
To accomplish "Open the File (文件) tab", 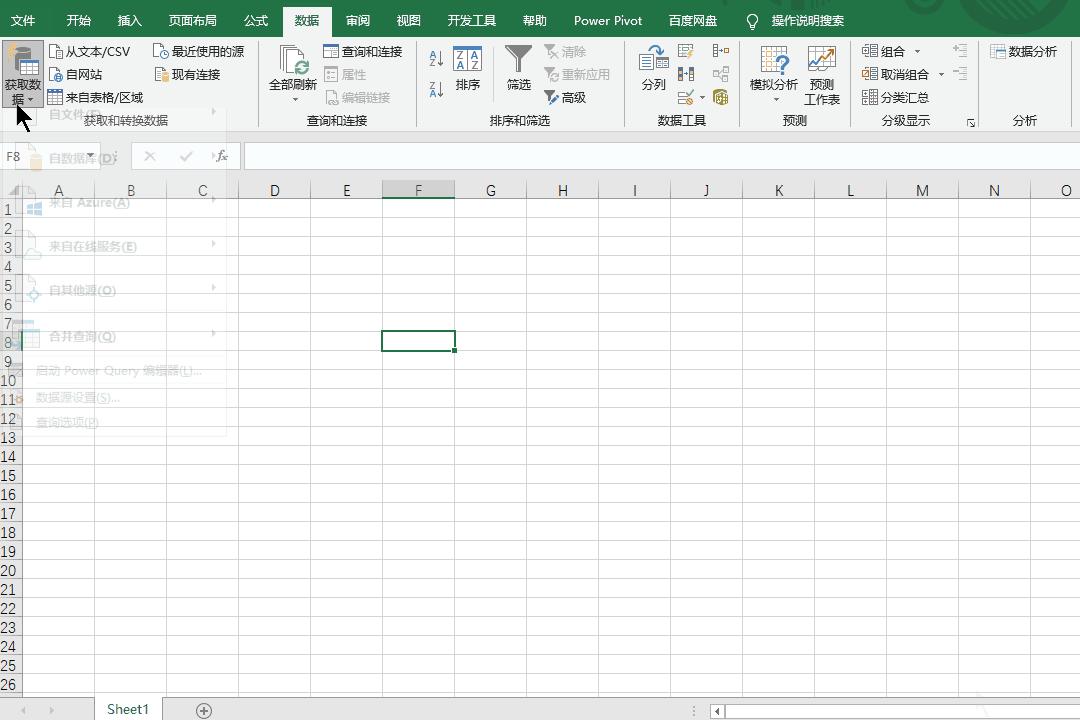I will click(x=23, y=21).
